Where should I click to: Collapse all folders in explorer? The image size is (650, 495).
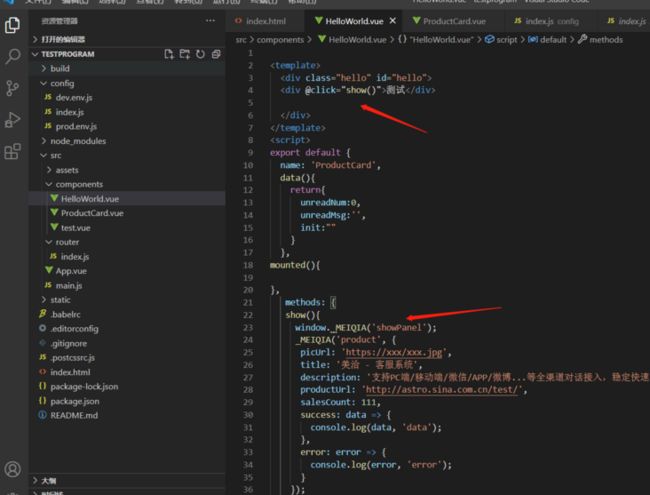[x=216, y=54]
